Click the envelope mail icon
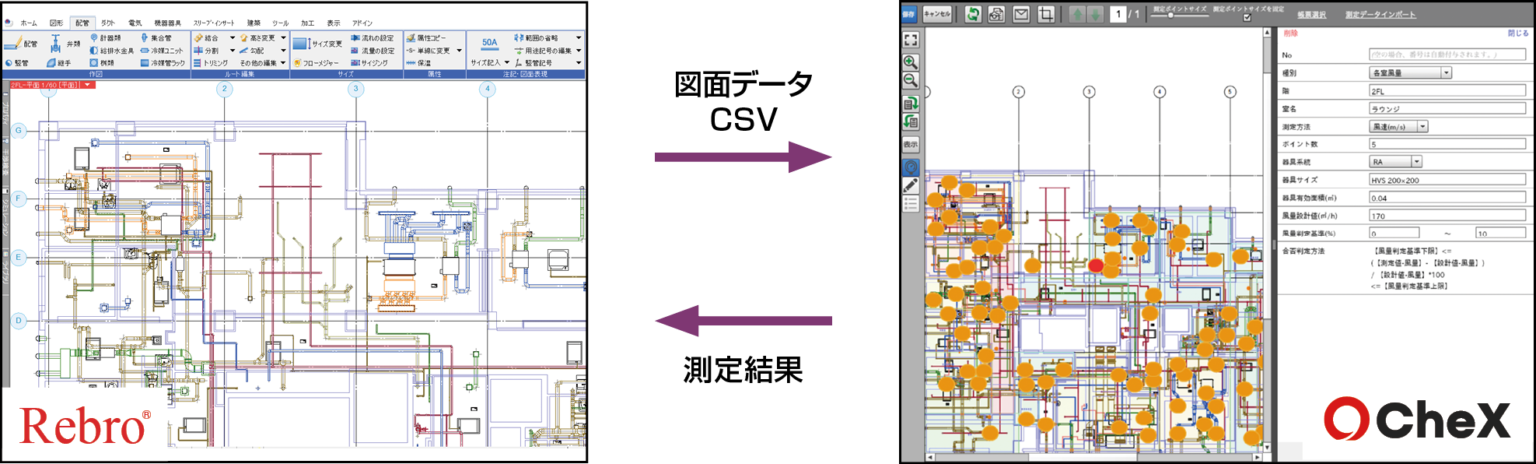The width and height of the screenshot is (1536, 464). click(1021, 14)
